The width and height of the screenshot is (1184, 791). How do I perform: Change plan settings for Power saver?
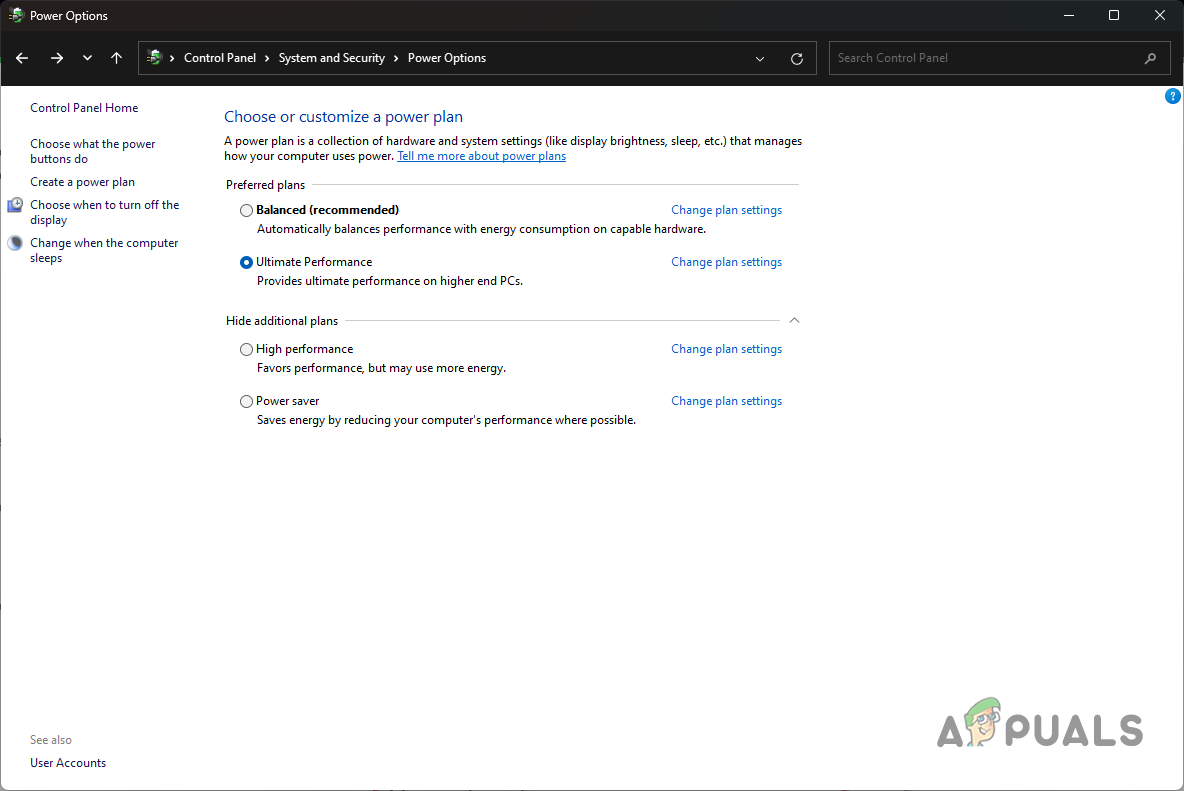point(726,401)
